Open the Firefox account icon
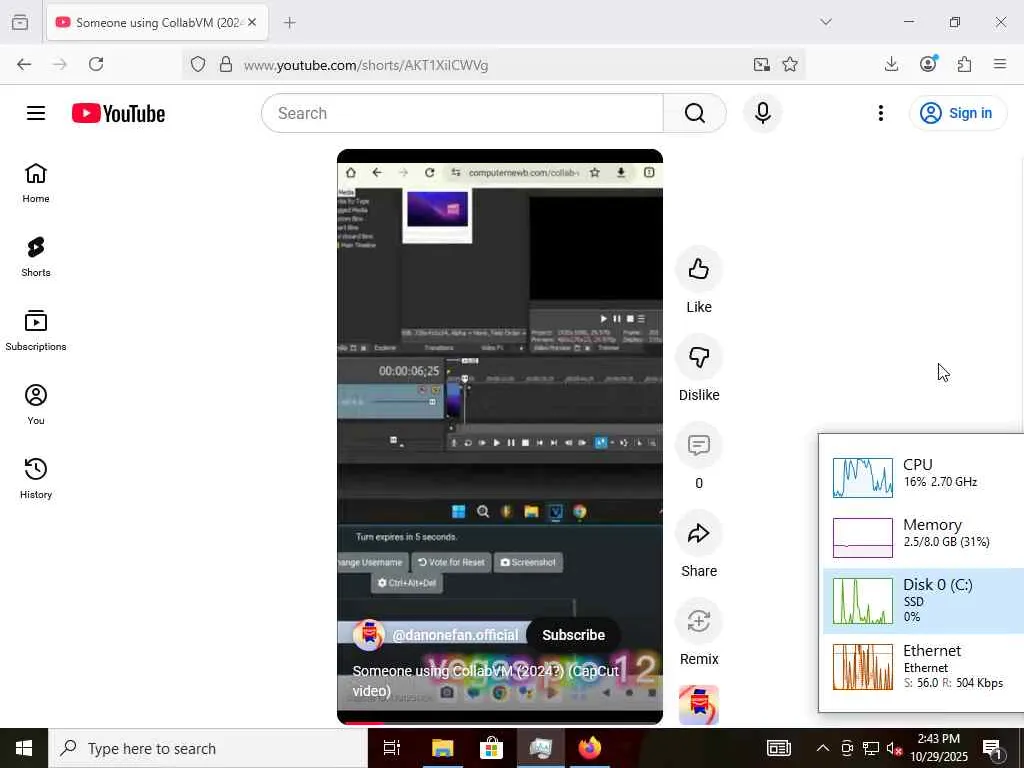Image resolution: width=1024 pixels, height=768 pixels. [928, 64]
